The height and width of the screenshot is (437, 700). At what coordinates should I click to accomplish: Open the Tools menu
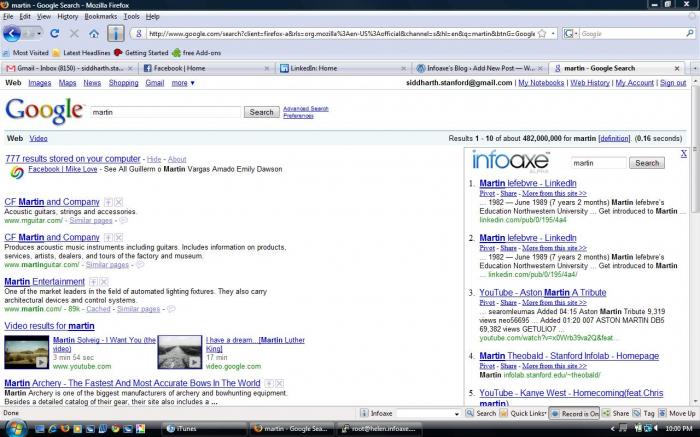point(131,17)
